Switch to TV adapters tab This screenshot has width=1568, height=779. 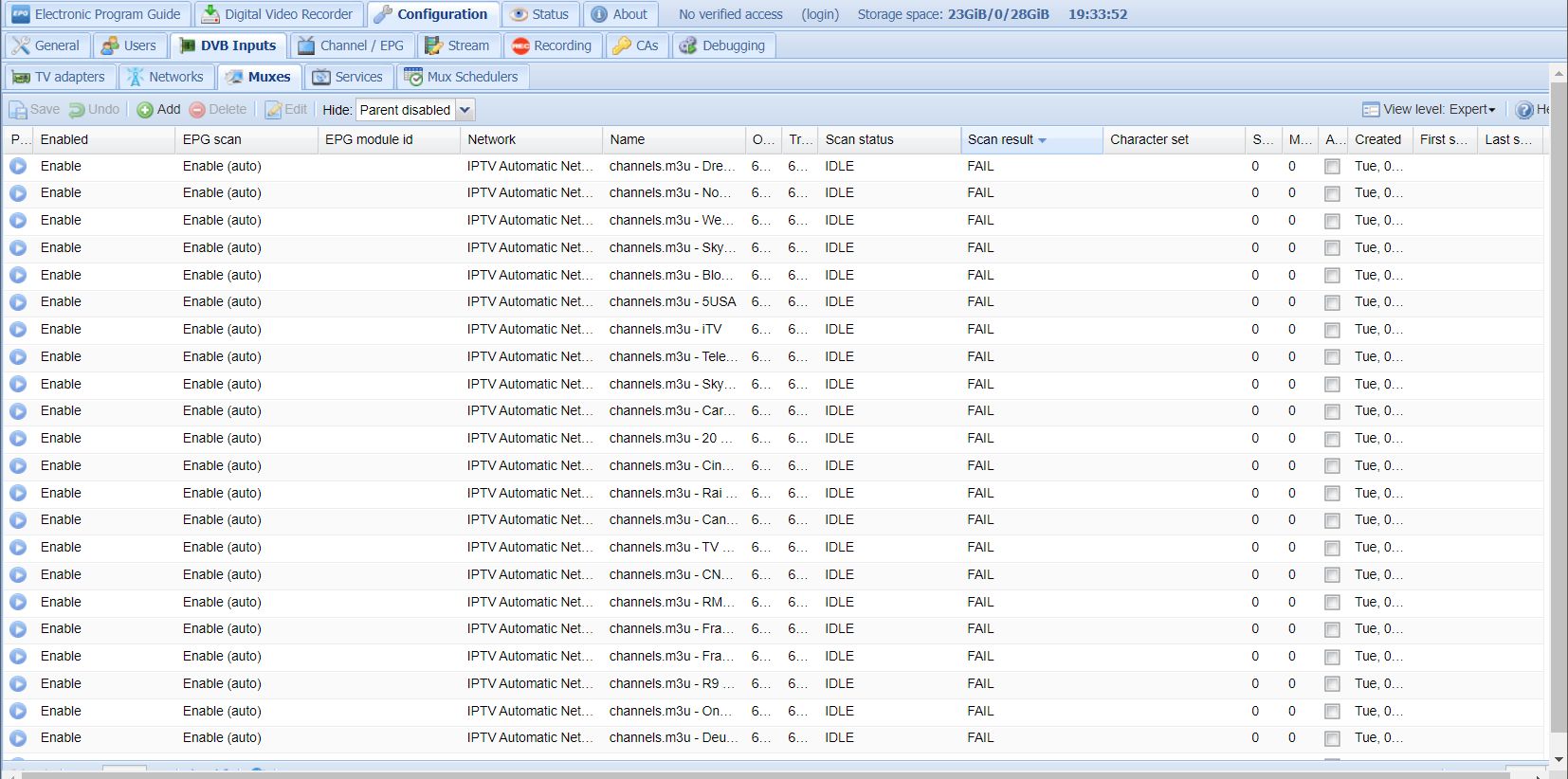59,77
